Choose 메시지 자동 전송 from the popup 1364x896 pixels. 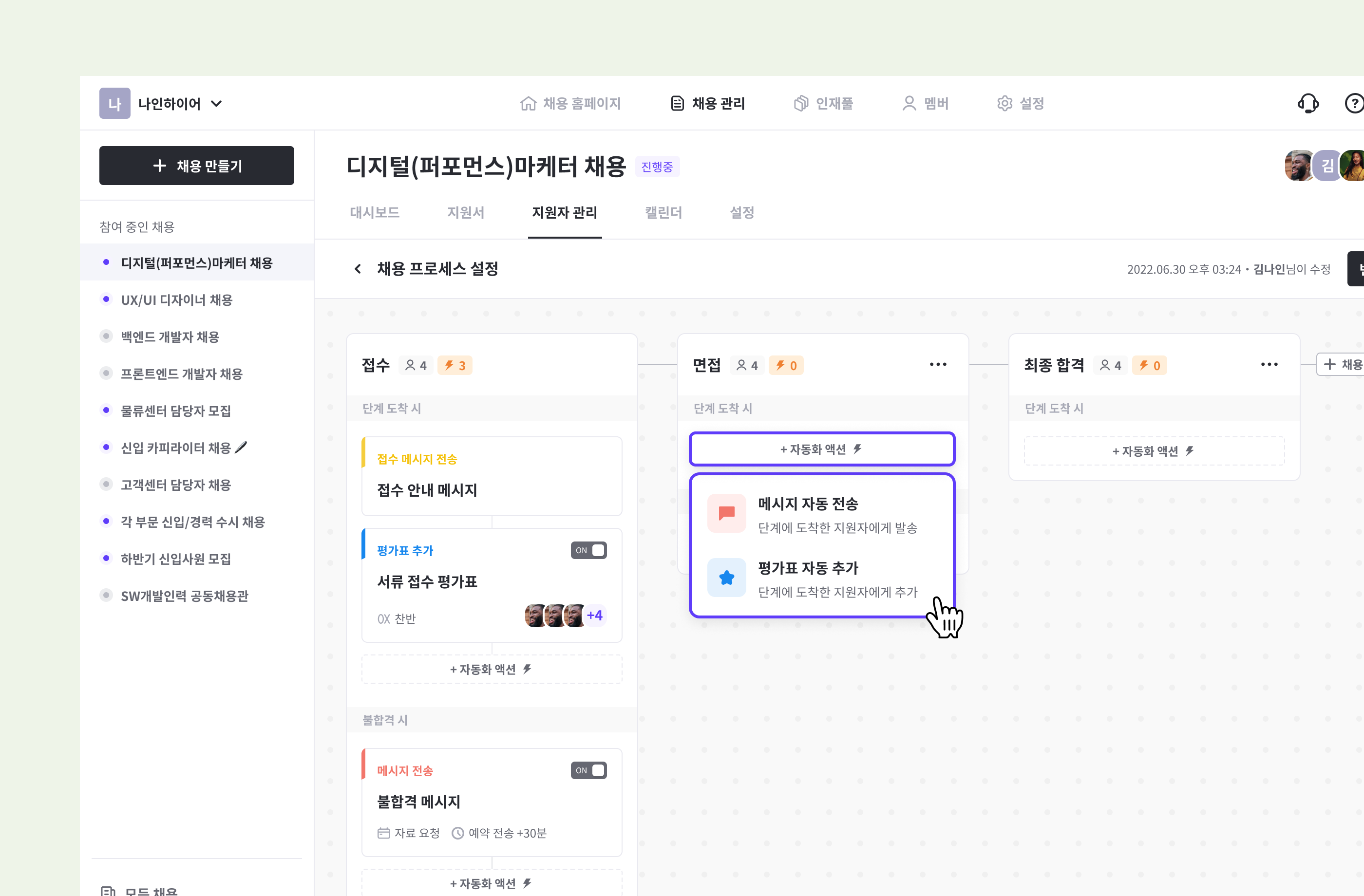[x=822, y=513]
